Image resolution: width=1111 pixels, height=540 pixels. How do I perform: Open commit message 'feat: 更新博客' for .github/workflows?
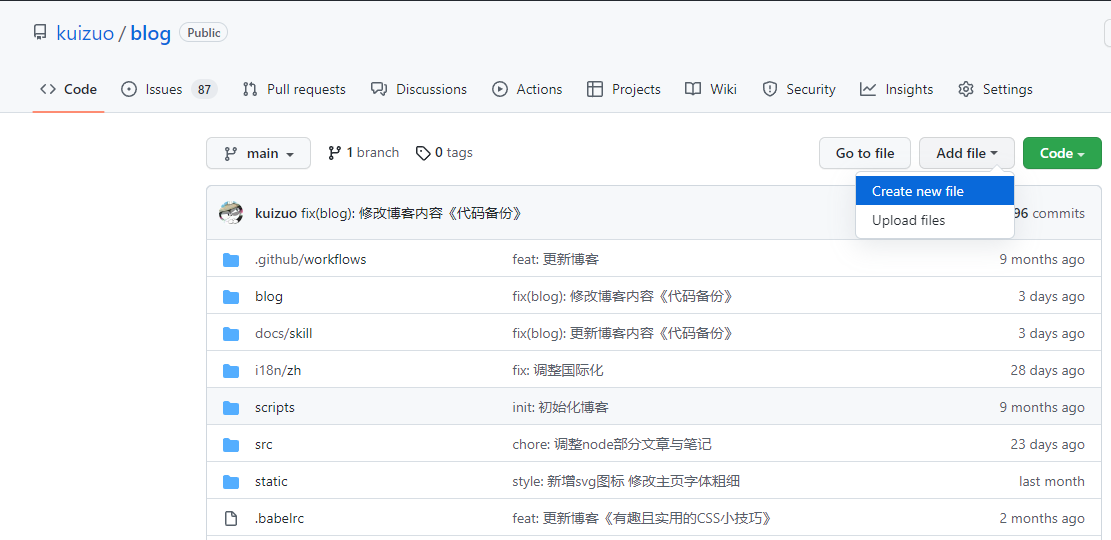556,259
